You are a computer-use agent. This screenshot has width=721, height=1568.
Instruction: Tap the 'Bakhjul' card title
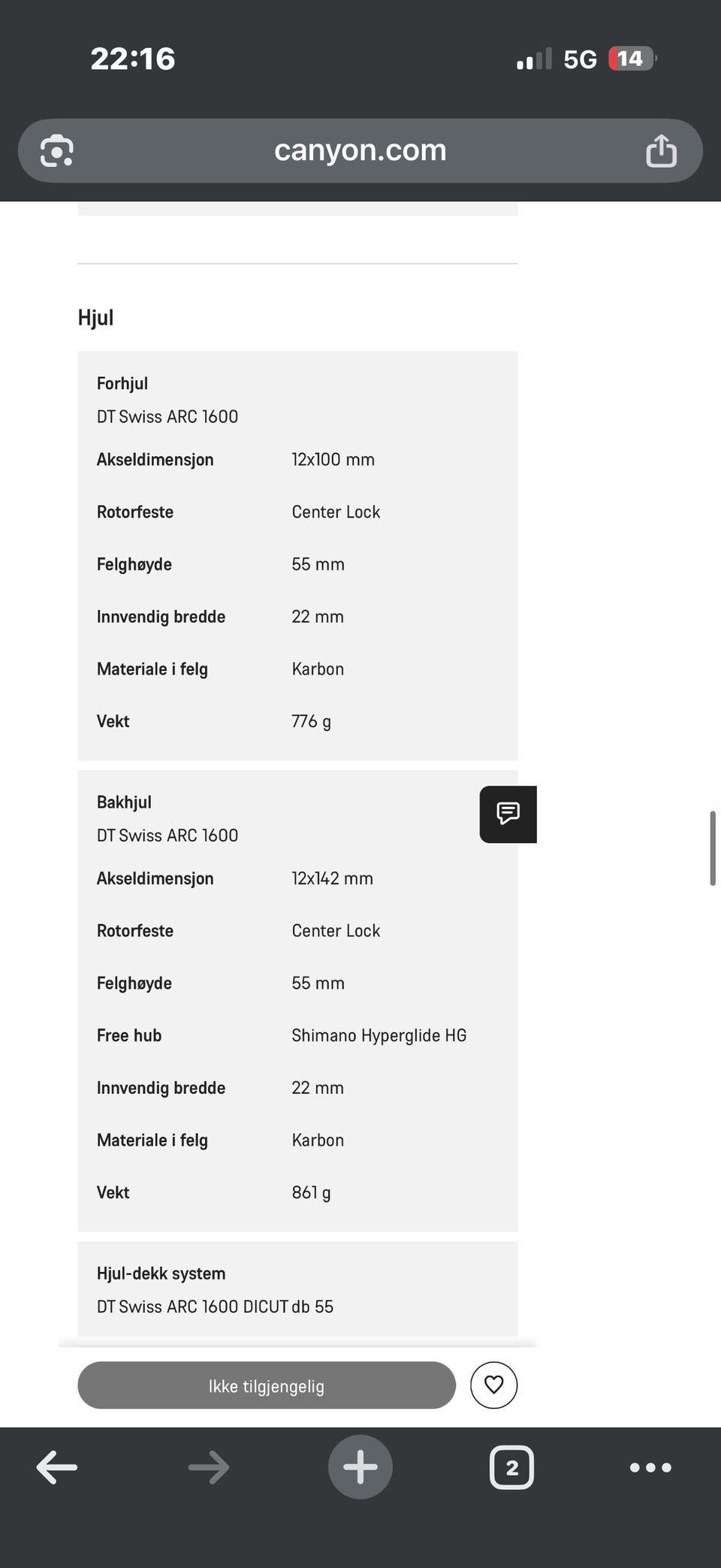124,802
